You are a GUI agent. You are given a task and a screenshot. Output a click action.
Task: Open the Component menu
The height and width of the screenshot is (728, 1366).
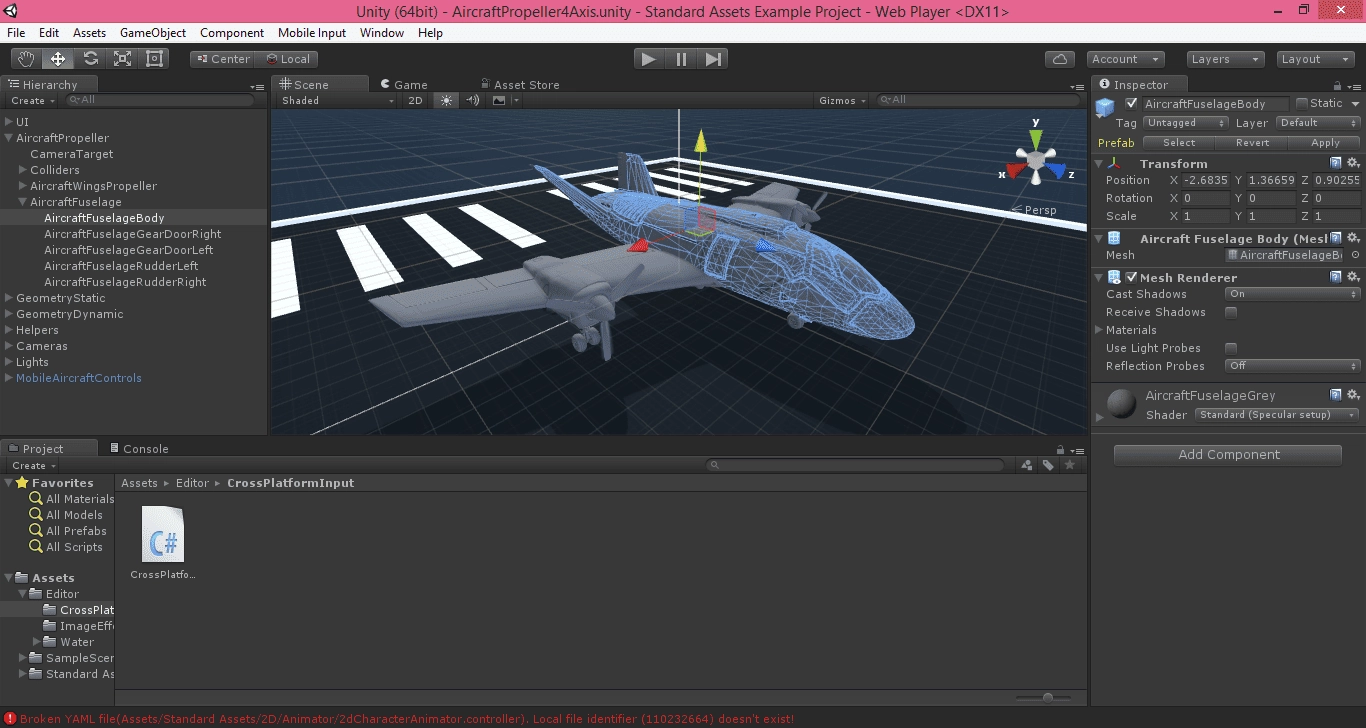232,33
